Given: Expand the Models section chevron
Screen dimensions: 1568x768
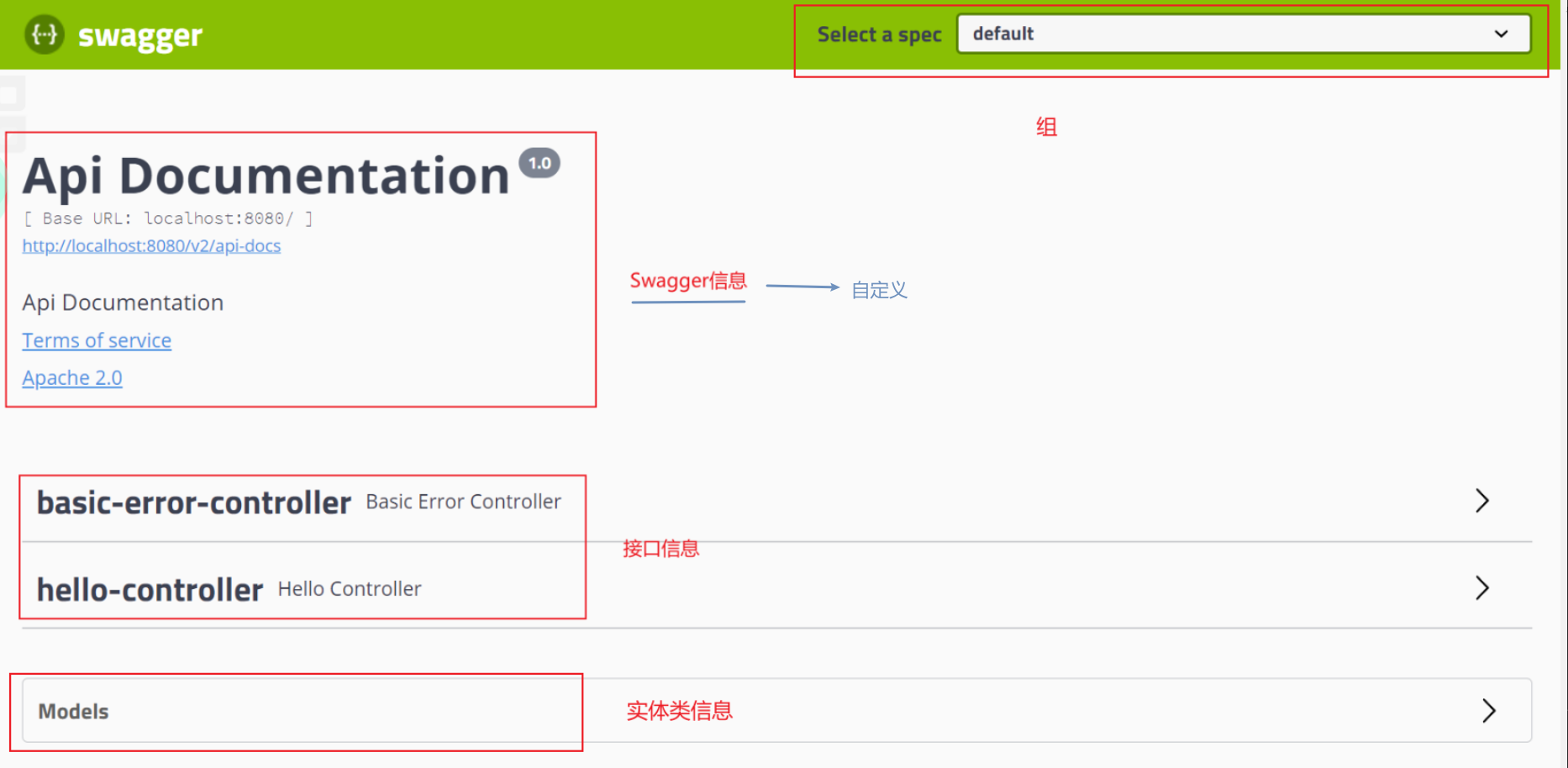Looking at the screenshot, I should (x=1489, y=710).
